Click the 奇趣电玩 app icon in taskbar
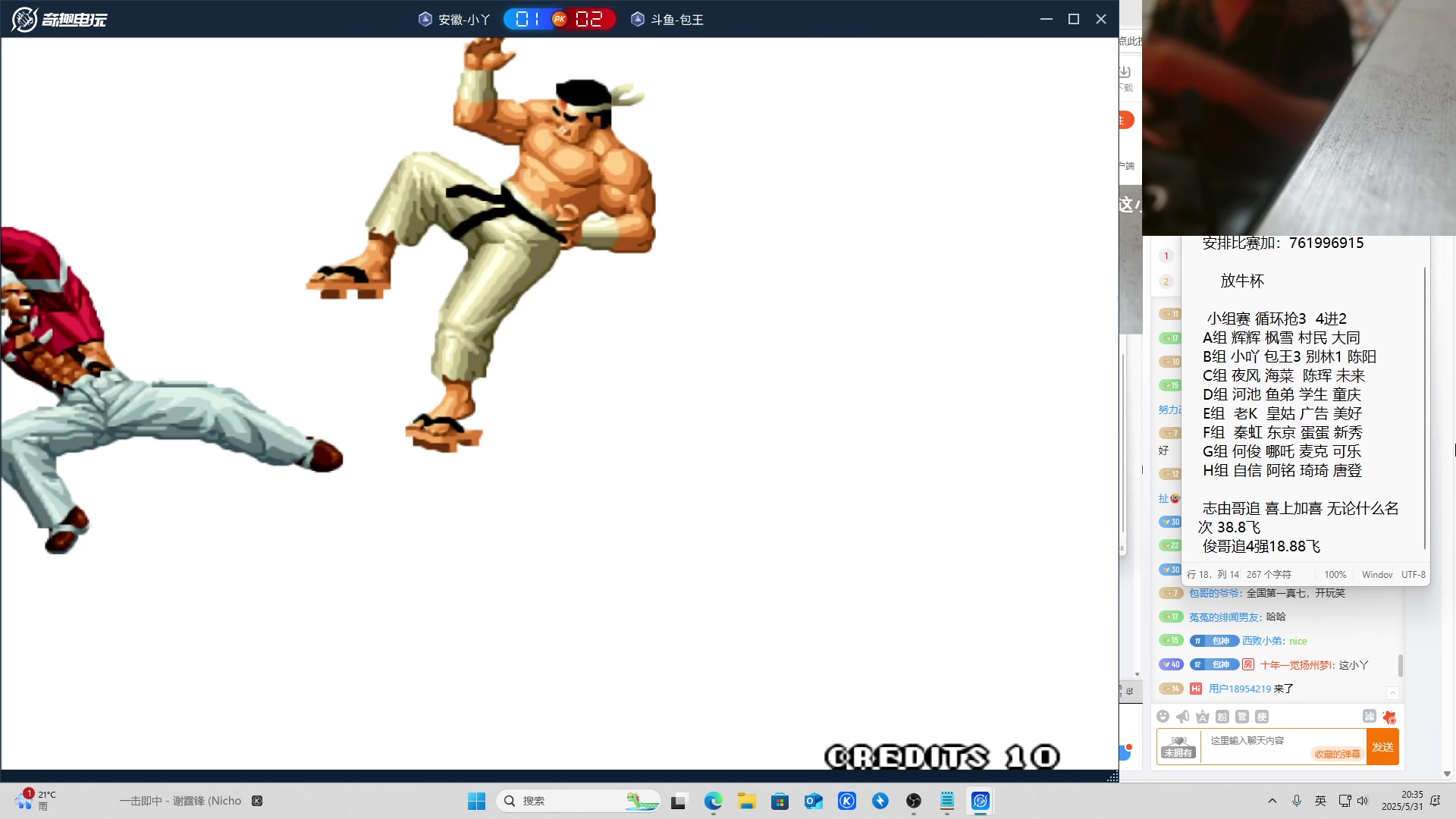Screen dimensions: 1456x819 click(981, 801)
